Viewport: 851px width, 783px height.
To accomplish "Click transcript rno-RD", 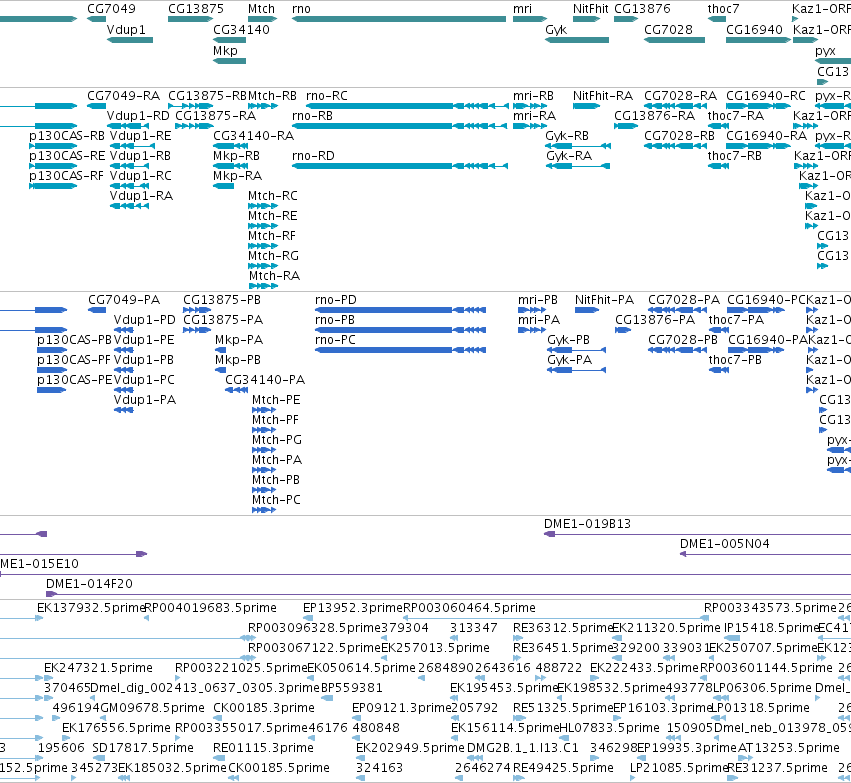I will pos(399,165).
